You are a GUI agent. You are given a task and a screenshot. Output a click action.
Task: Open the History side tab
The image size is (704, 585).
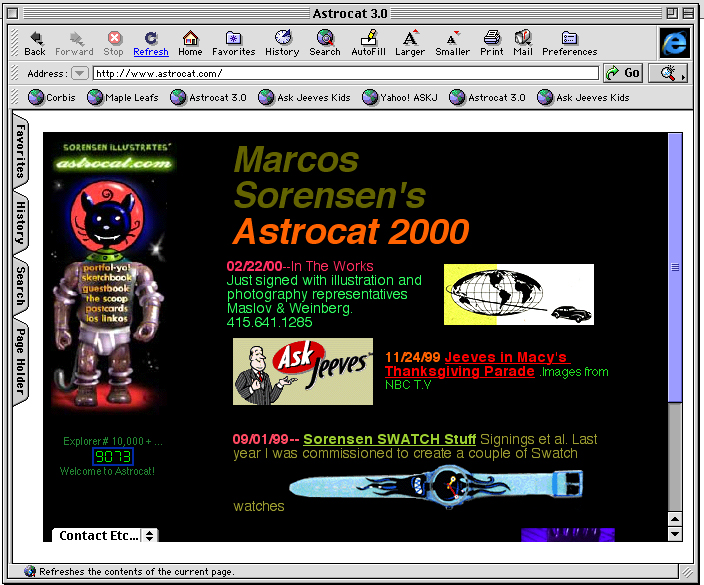[x=21, y=222]
